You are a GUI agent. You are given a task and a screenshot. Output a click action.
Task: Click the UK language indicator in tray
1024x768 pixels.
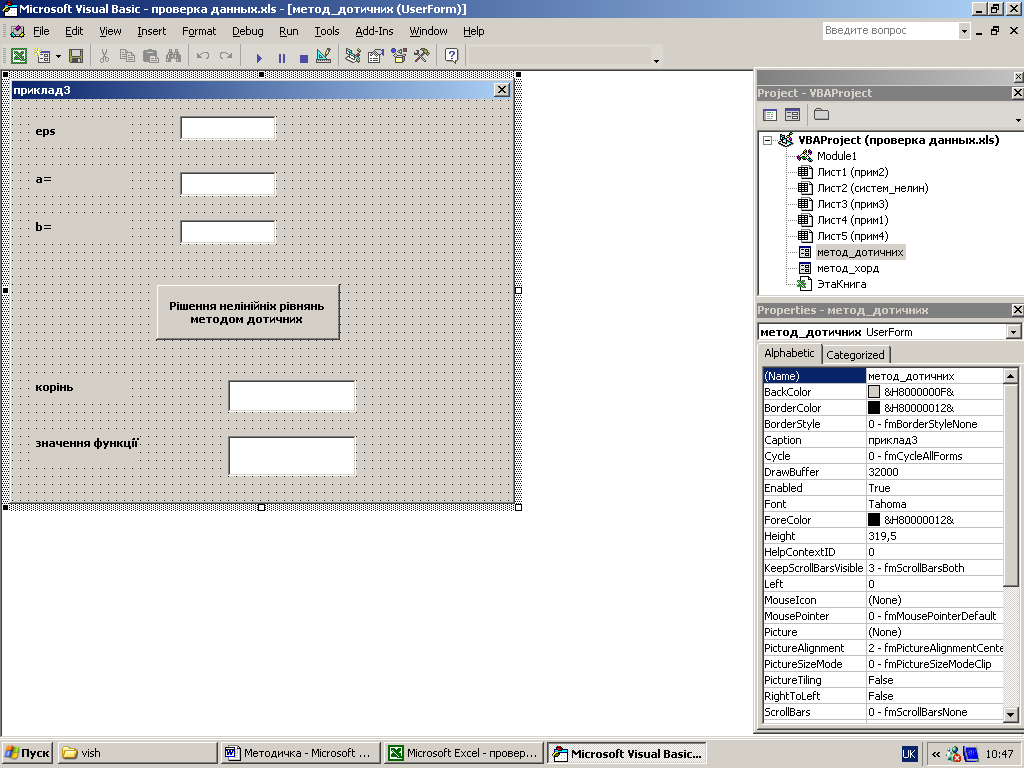[908, 754]
